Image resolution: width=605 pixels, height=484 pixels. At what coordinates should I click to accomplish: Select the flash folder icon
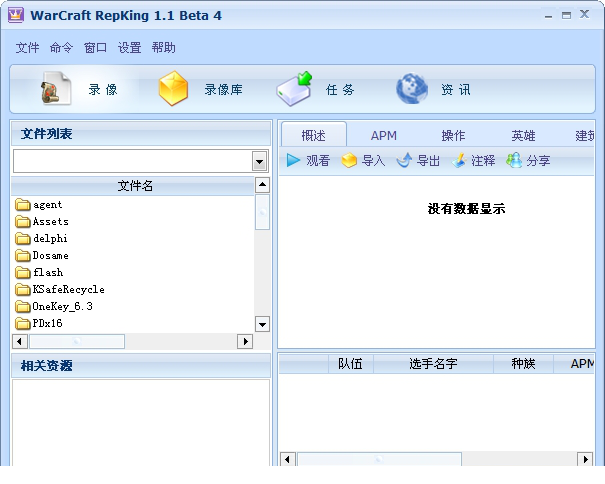pos(23,272)
